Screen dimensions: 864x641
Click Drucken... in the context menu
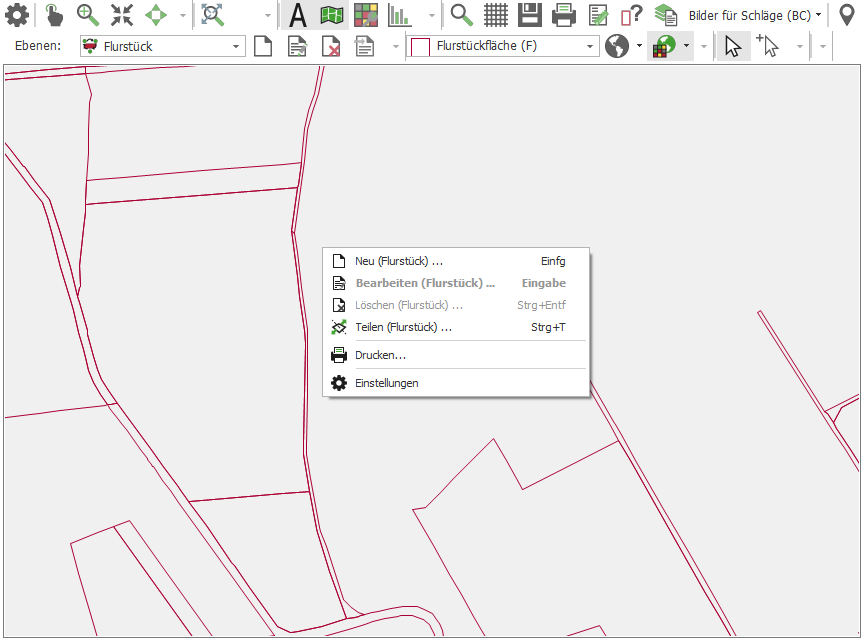380,355
